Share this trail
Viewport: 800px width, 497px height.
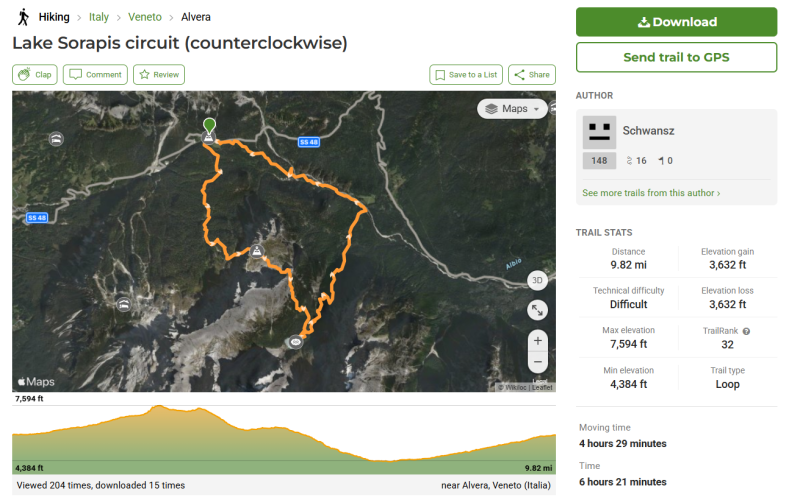pyautogui.click(x=531, y=75)
